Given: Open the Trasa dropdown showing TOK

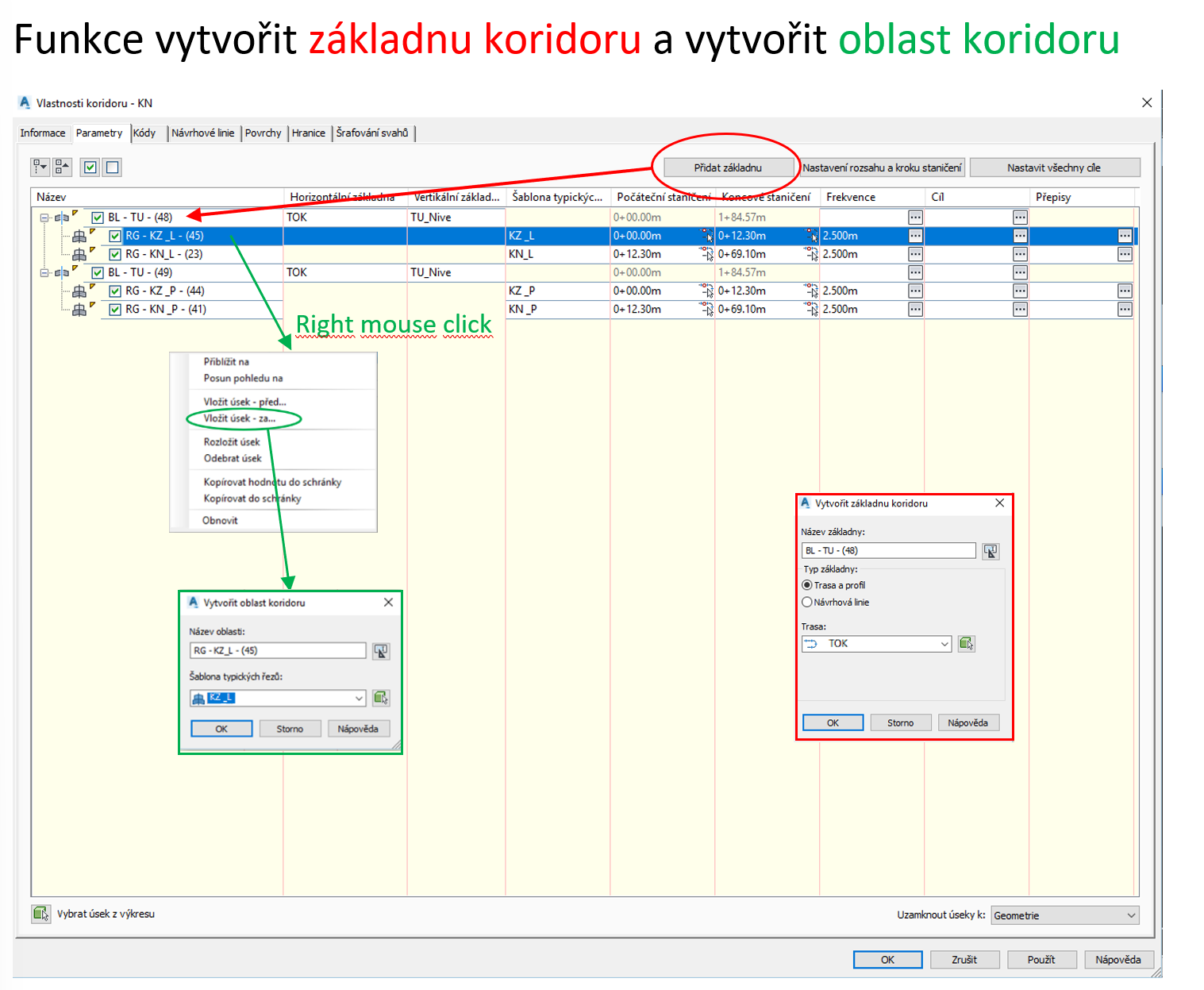Looking at the screenshot, I should pos(876,644).
